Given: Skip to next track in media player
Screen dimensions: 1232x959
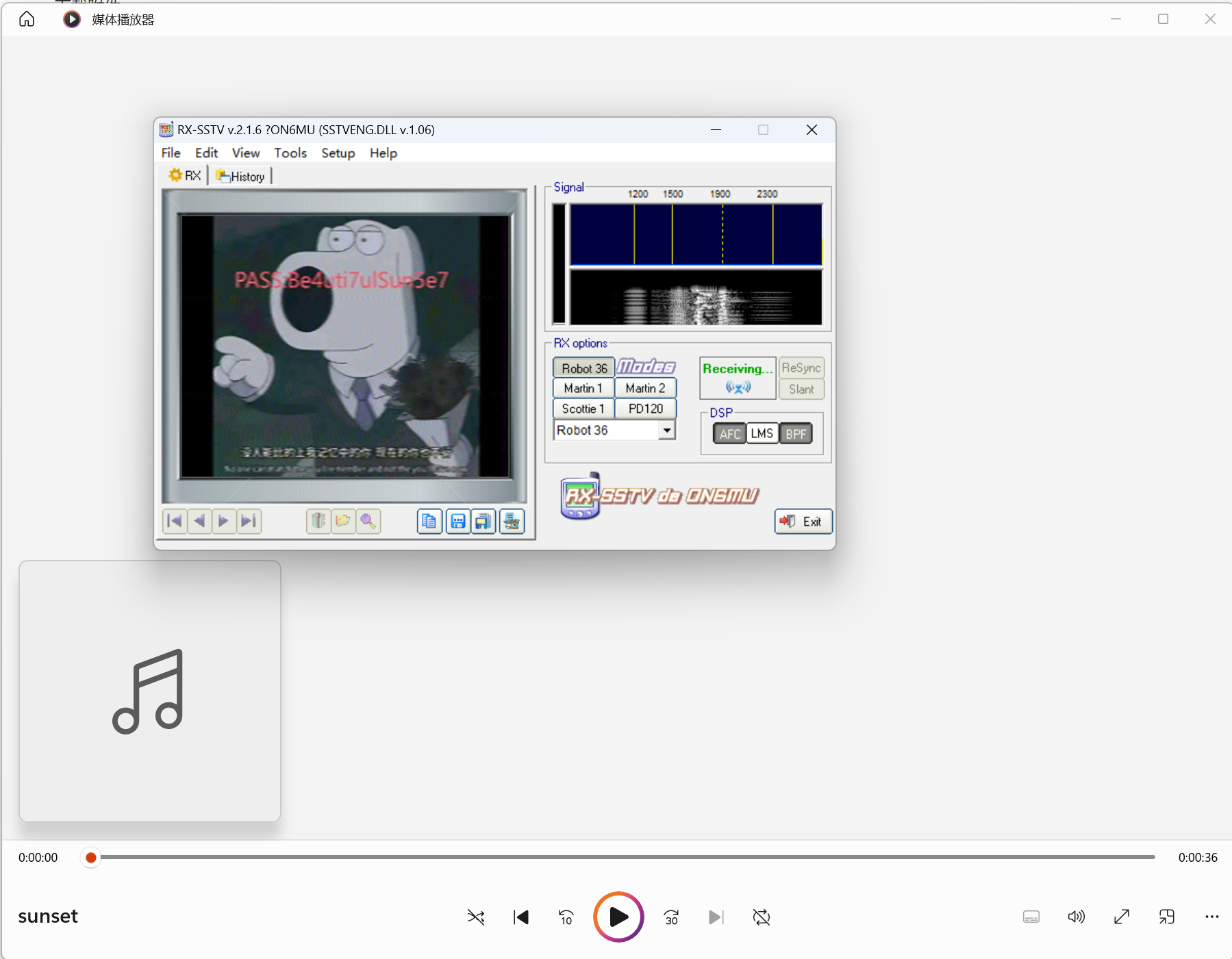Looking at the screenshot, I should coord(716,917).
